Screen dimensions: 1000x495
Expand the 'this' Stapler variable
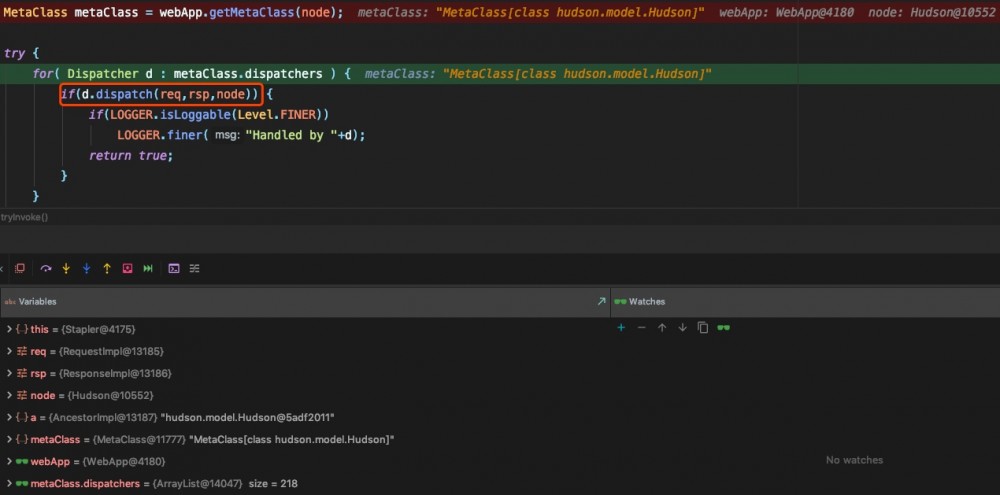(8, 329)
